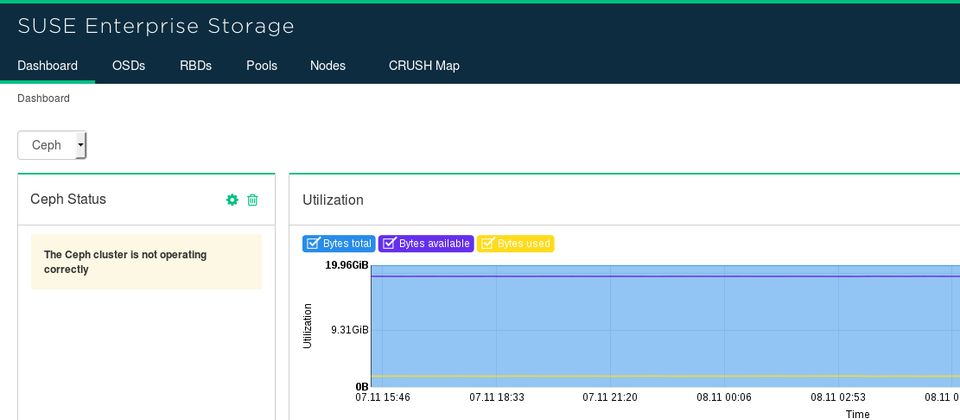The image size is (960, 420).
Task: Click the 08.11 02:53 time label
Action: (x=838, y=397)
